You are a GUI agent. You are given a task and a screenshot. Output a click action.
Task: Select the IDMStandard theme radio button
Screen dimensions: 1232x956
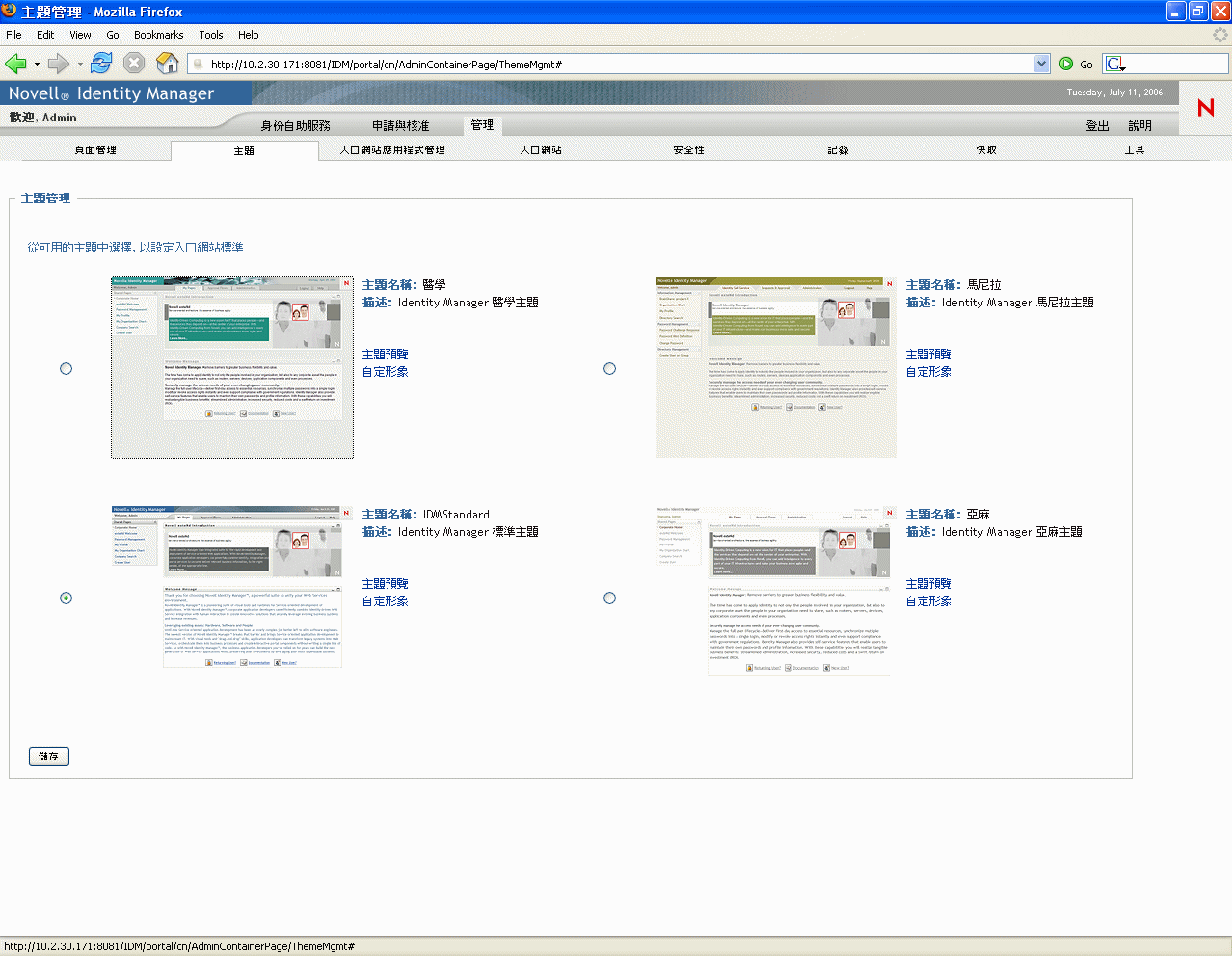66,597
